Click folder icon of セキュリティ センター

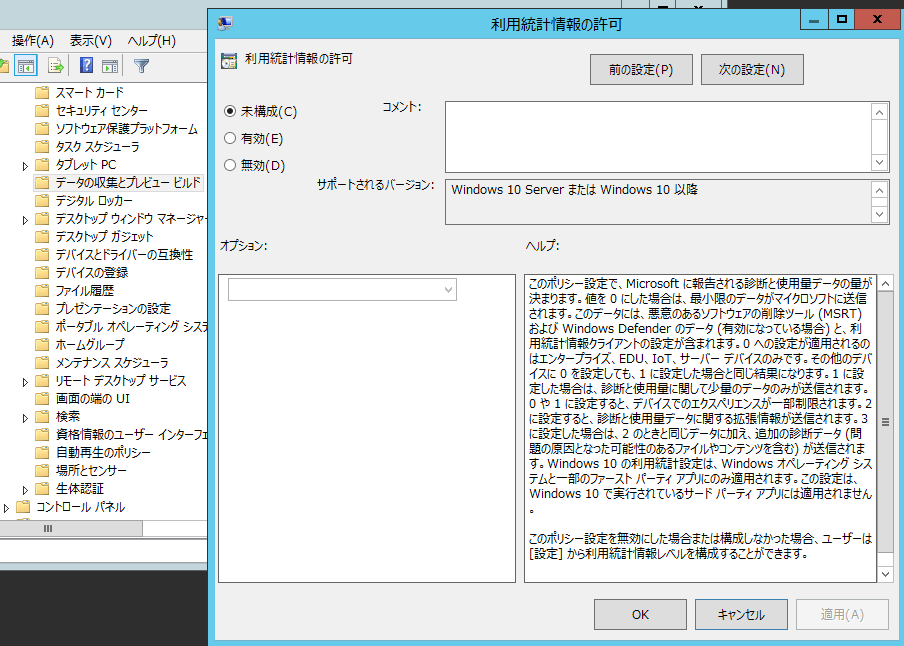[42, 111]
